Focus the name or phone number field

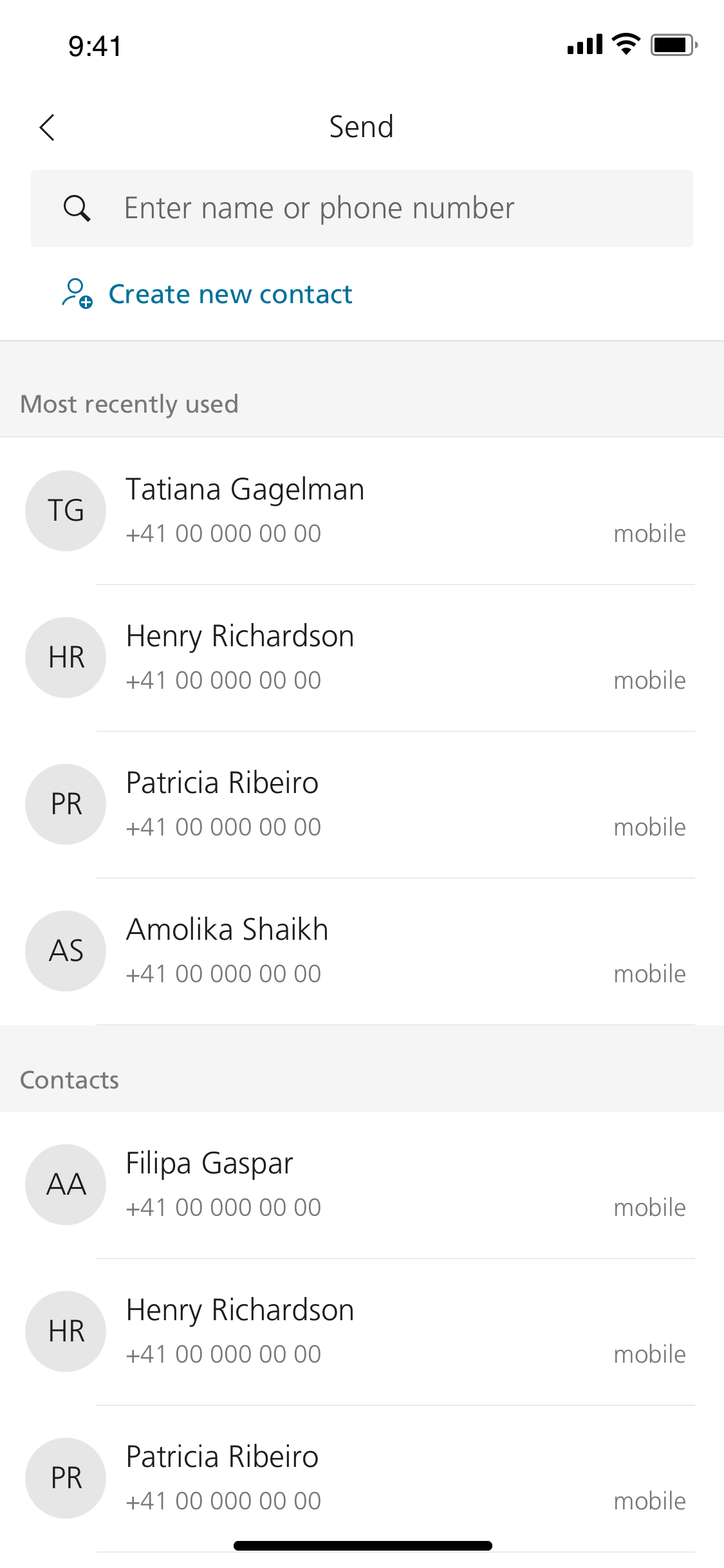tap(386, 209)
